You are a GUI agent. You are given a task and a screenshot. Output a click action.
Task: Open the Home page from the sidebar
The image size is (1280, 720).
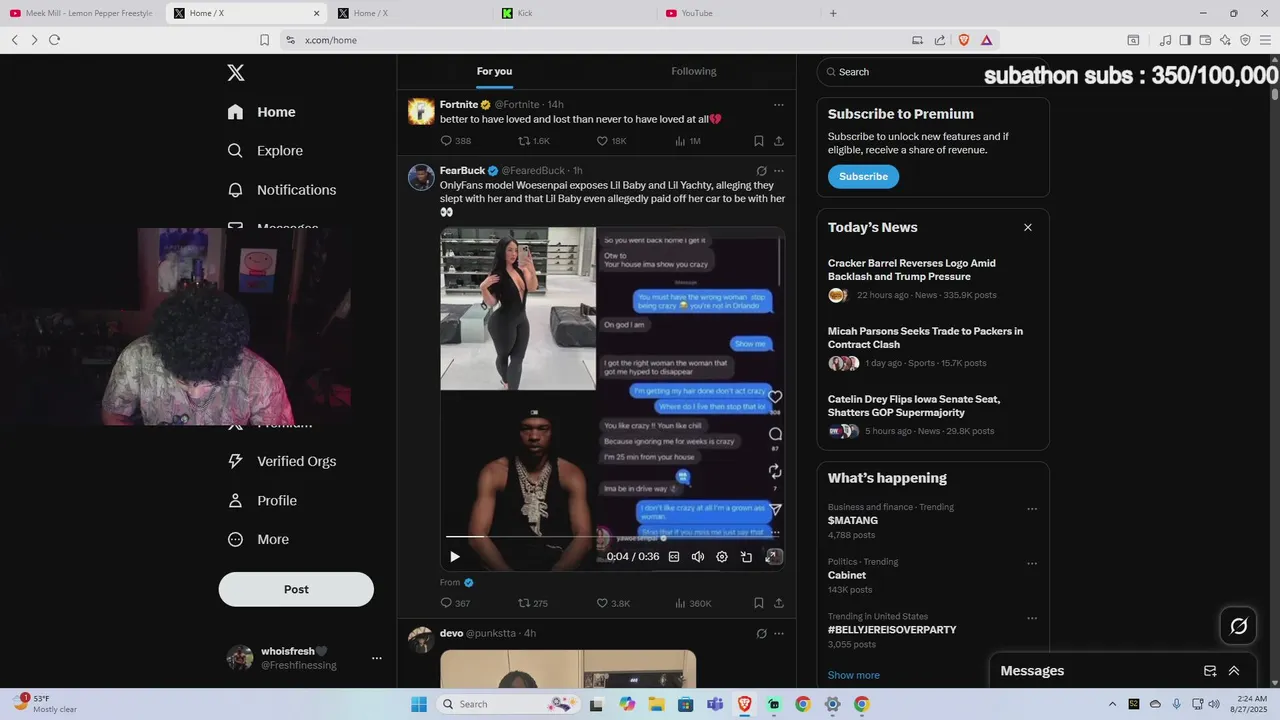pos(261,112)
